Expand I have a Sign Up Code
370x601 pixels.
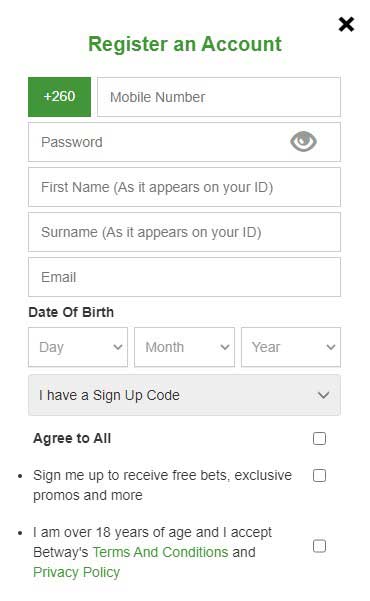(184, 395)
